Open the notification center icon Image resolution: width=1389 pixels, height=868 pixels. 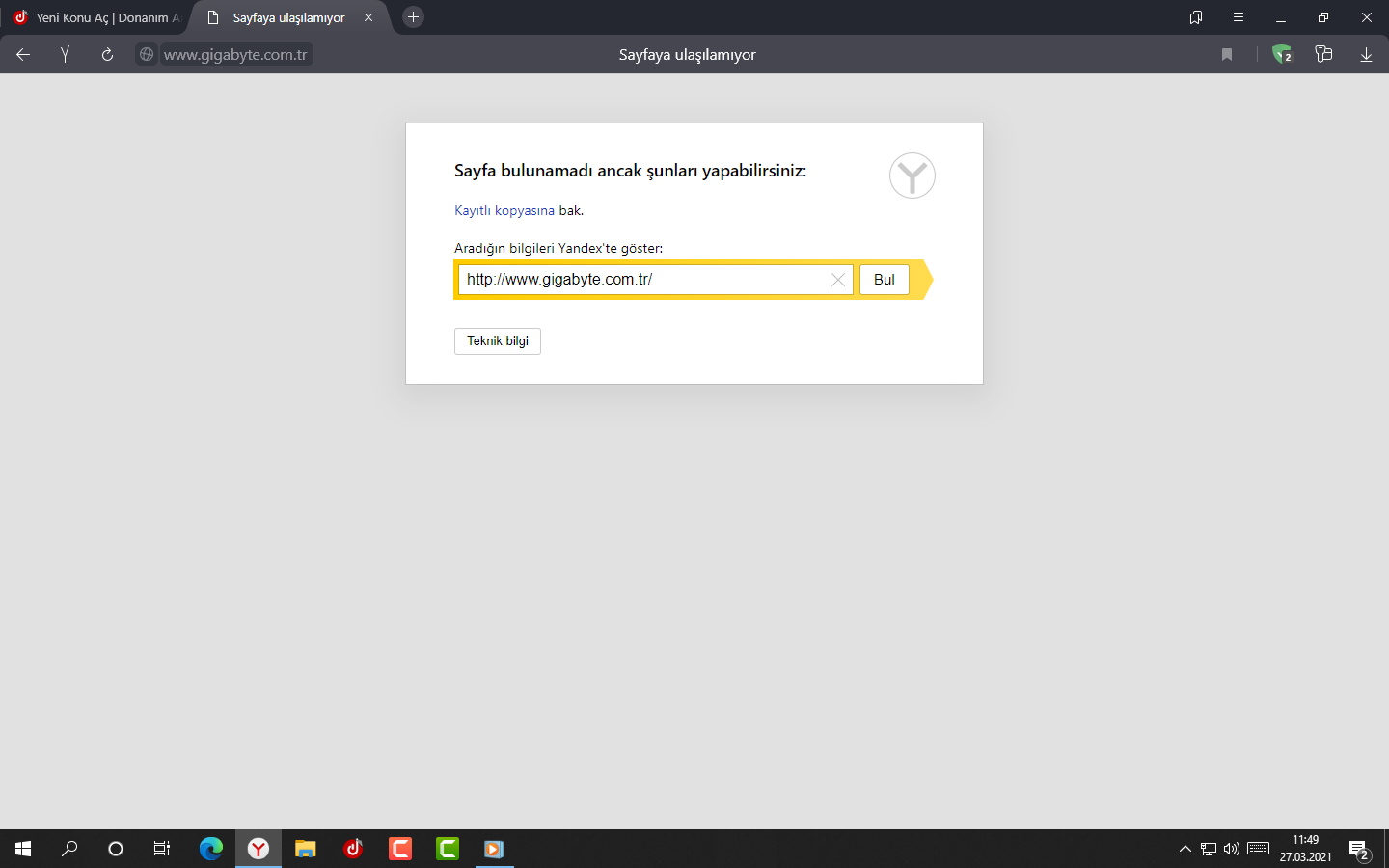(x=1359, y=849)
